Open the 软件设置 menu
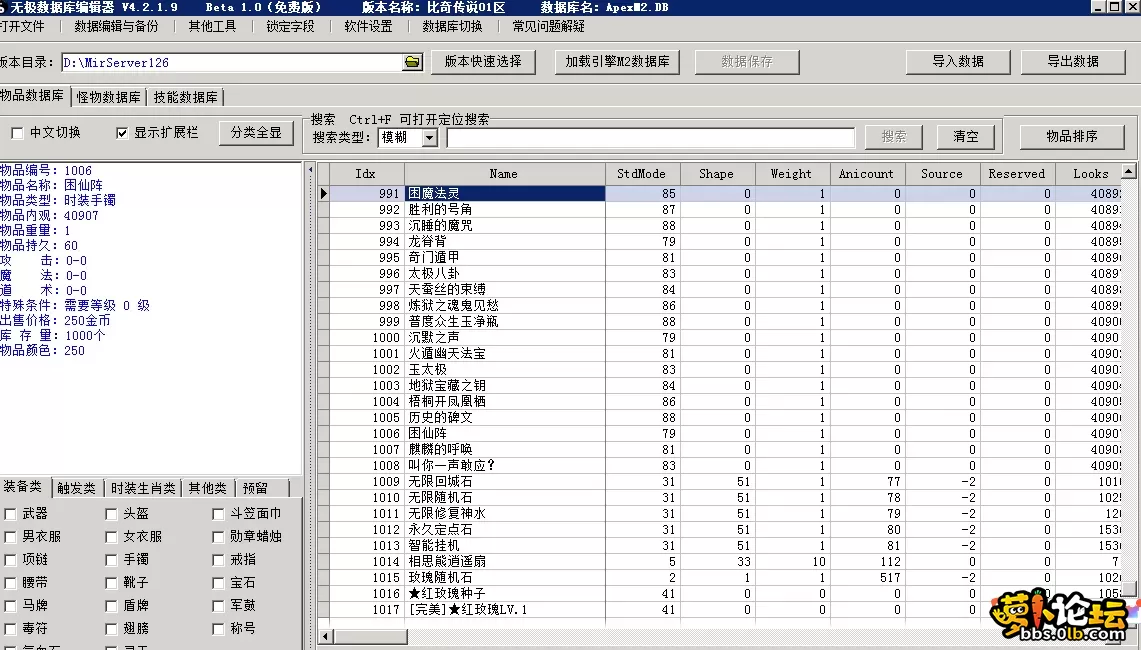This screenshot has width=1141, height=650. click(368, 26)
